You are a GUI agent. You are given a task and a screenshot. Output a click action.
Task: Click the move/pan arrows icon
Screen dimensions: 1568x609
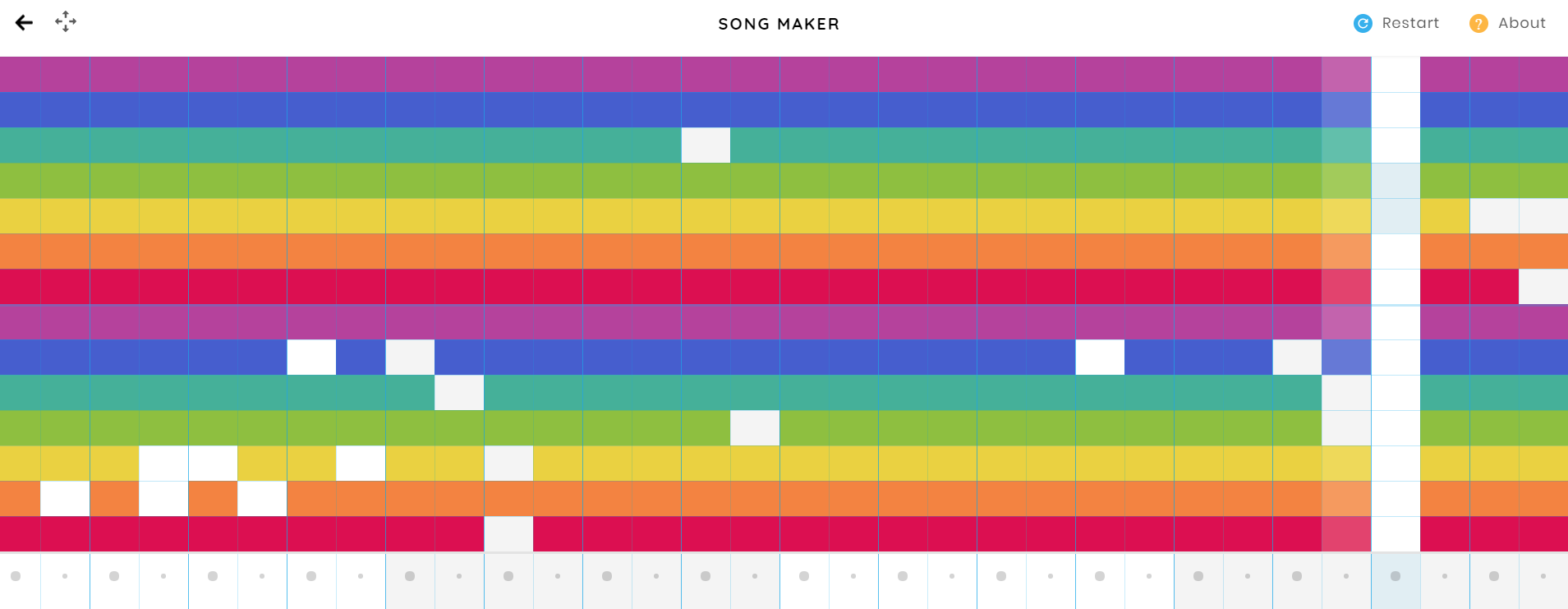tap(66, 21)
